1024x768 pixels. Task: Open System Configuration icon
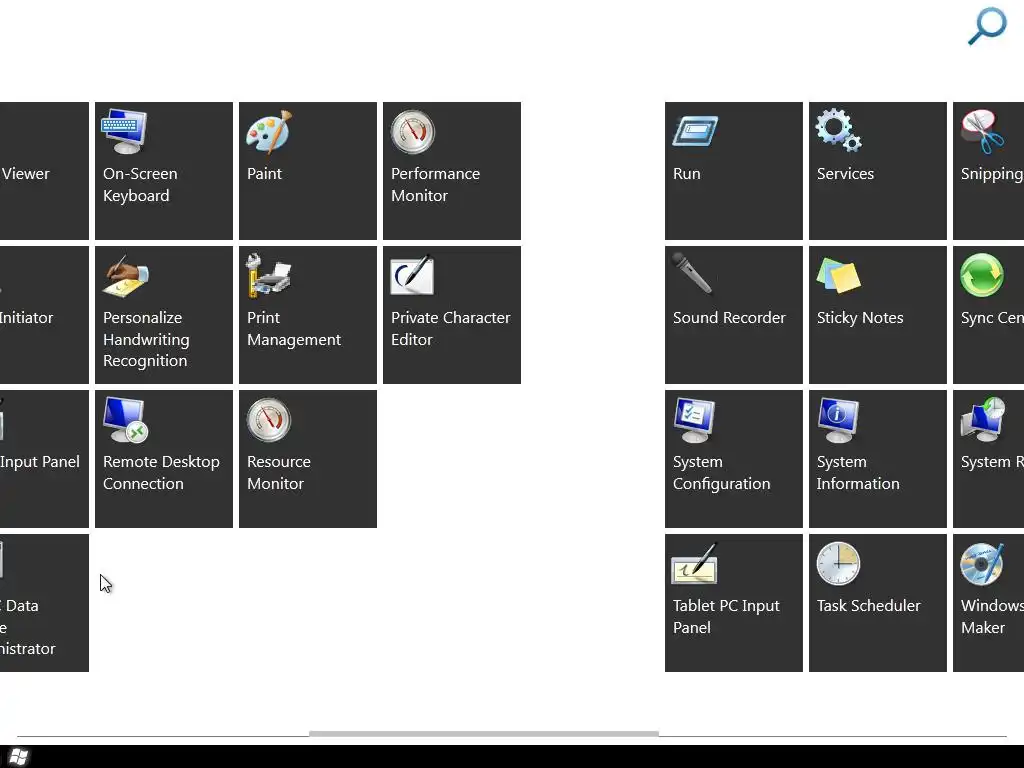[695, 420]
